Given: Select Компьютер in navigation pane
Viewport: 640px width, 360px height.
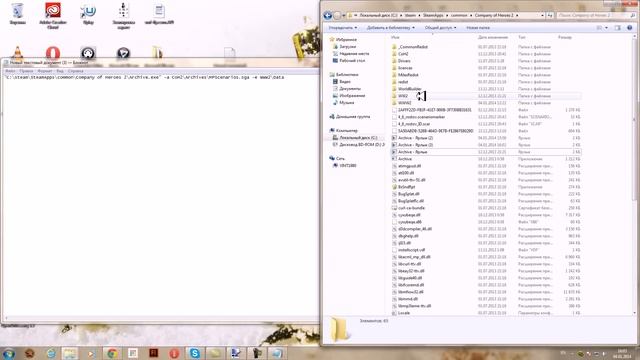Looking at the screenshot, I should pyautogui.click(x=347, y=131).
